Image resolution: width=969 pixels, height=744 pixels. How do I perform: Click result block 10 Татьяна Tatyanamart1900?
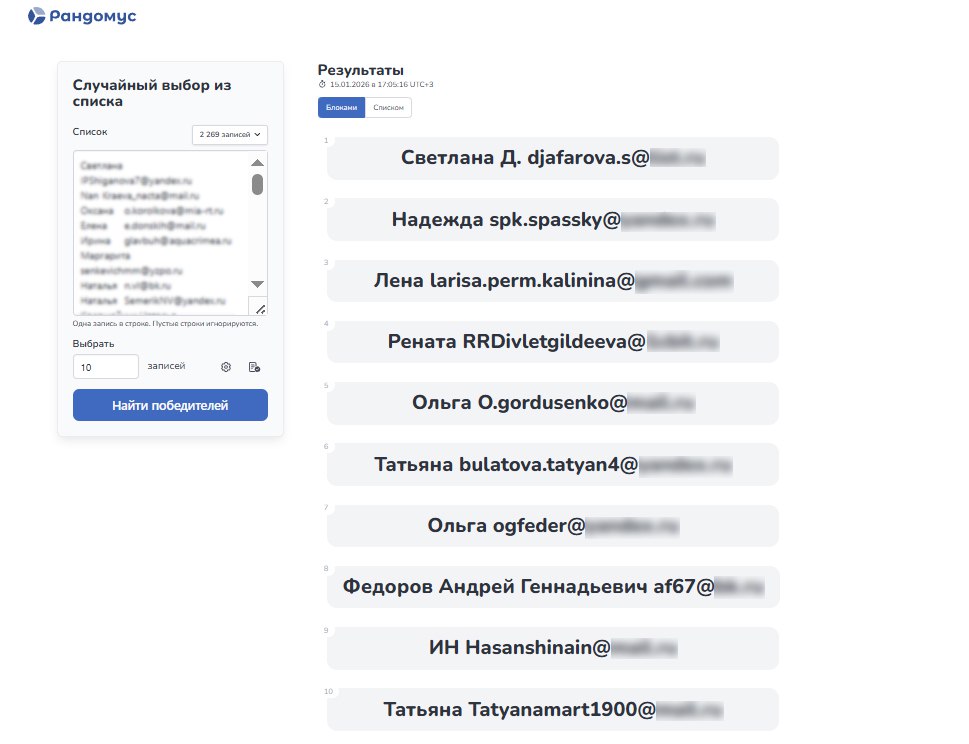click(x=552, y=710)
